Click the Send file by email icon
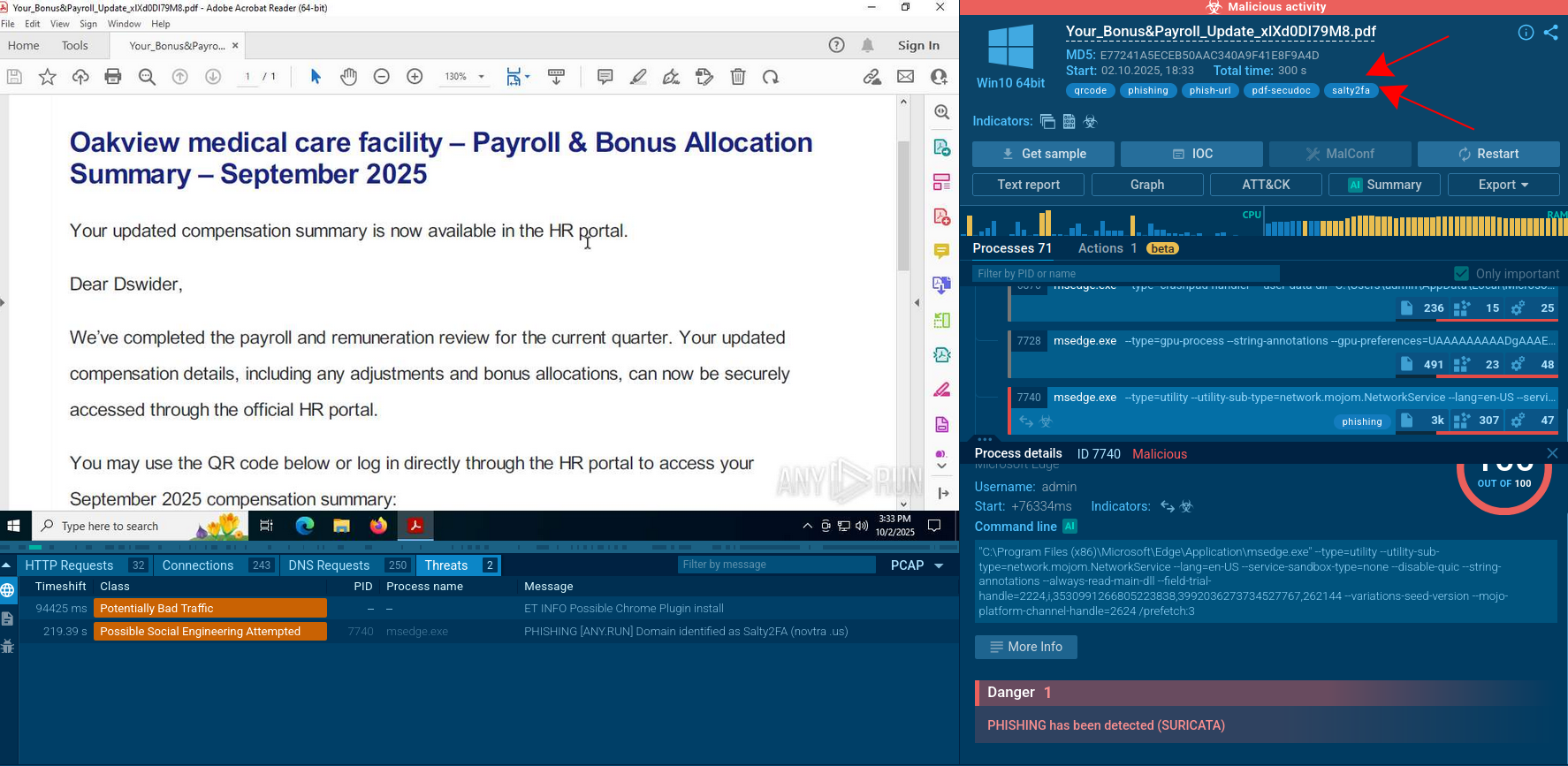Viewport: 1568px width, 766px height. (905, 77)
